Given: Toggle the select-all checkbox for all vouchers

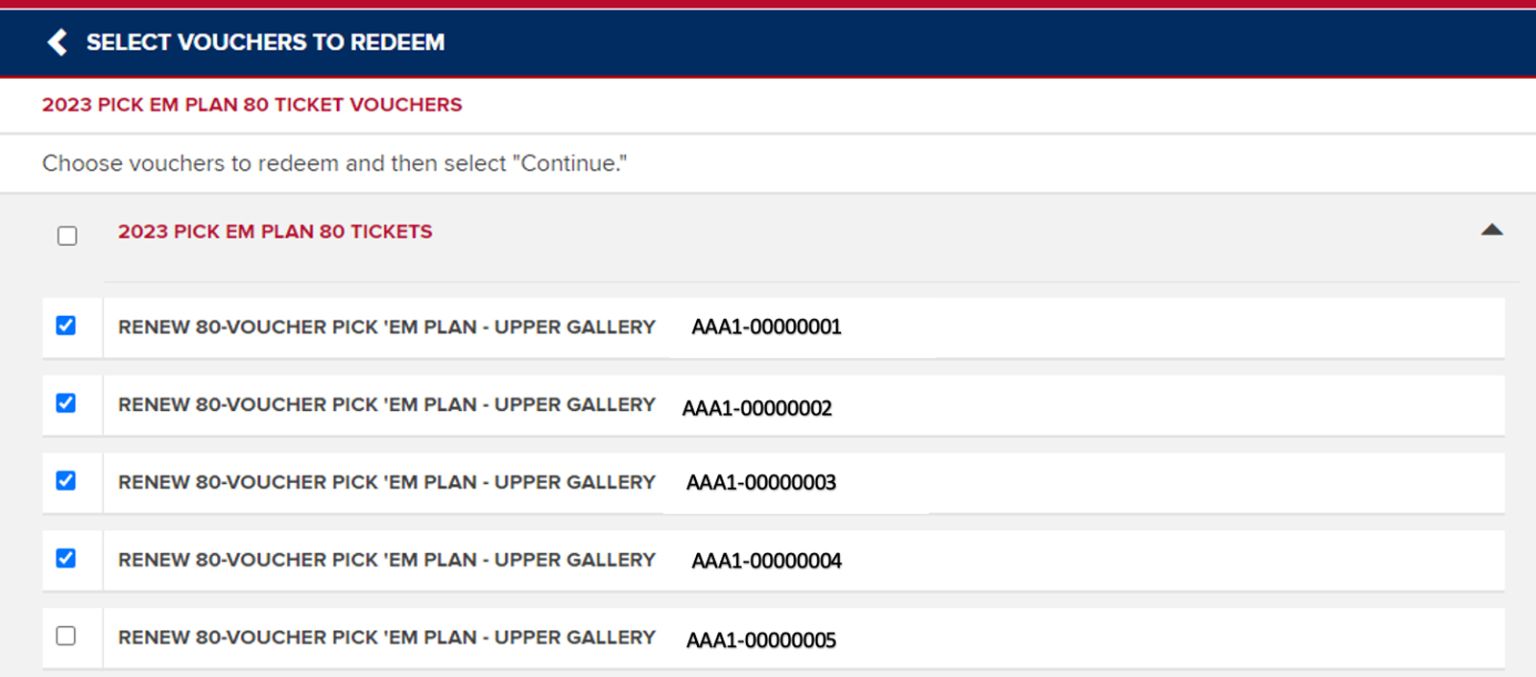Looking at the screenshot, I should click(x=69, y=236).
